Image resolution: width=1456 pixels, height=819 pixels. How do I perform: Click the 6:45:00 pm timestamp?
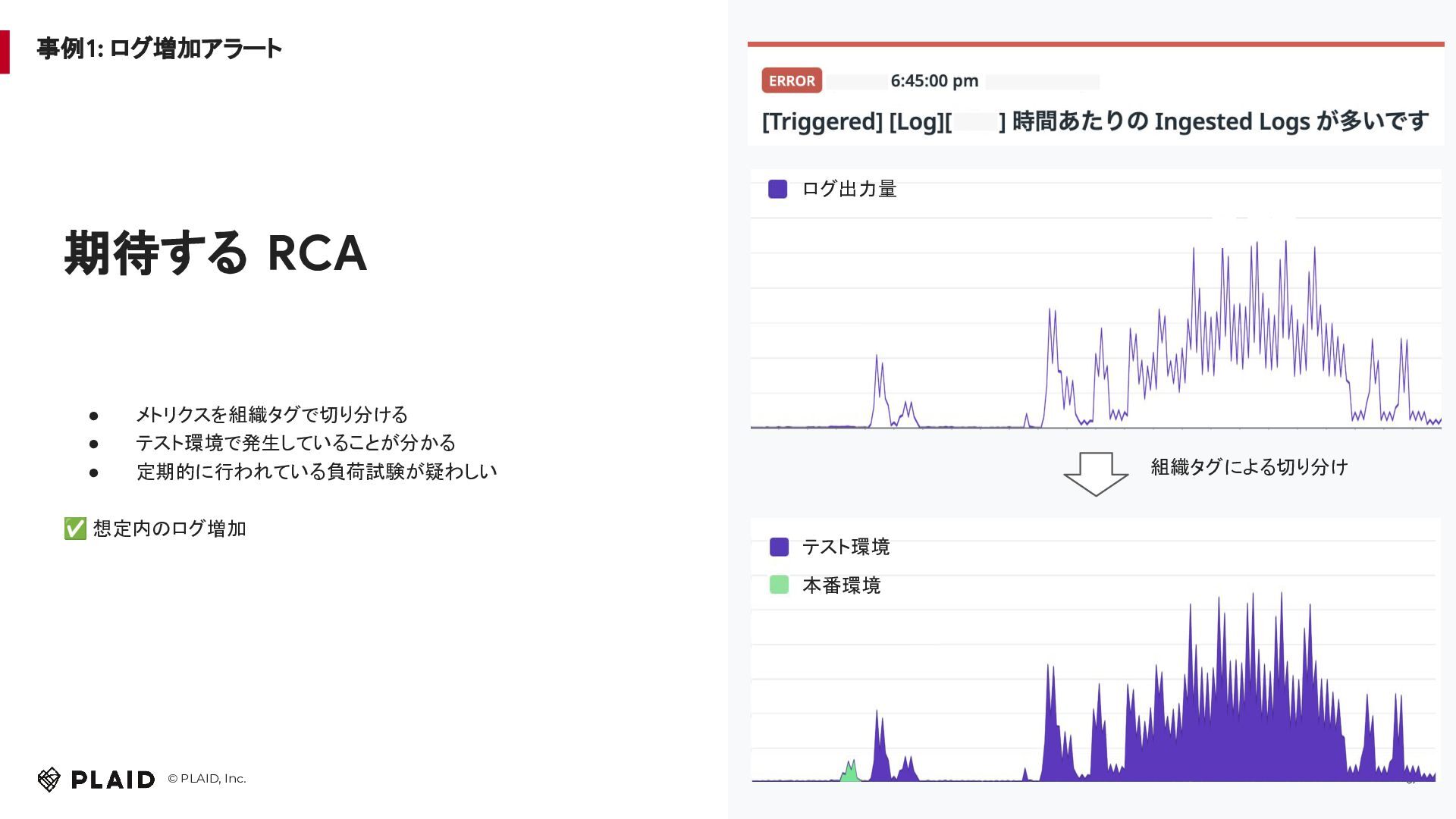934,80
